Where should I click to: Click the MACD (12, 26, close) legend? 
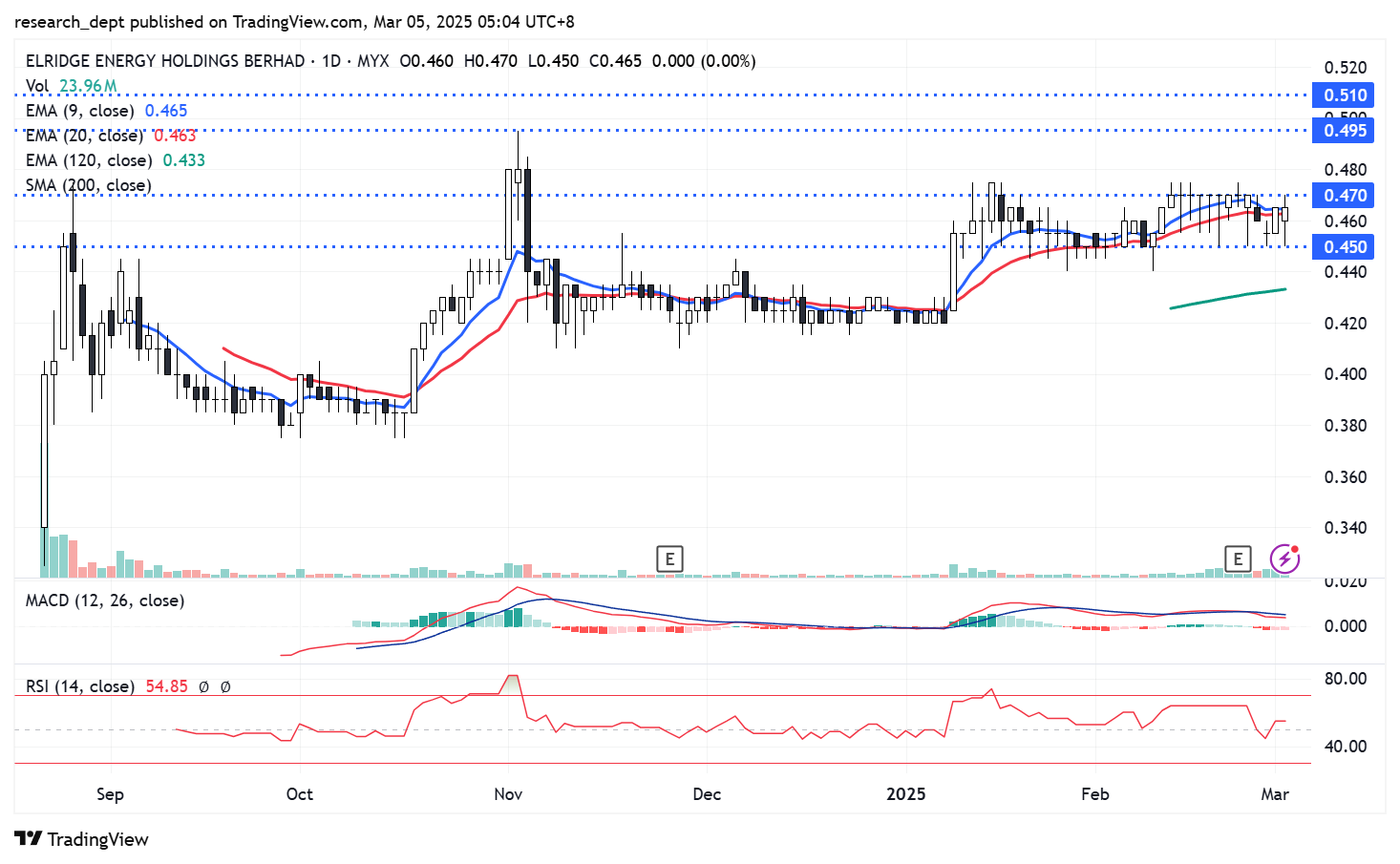tap(105, 601)
